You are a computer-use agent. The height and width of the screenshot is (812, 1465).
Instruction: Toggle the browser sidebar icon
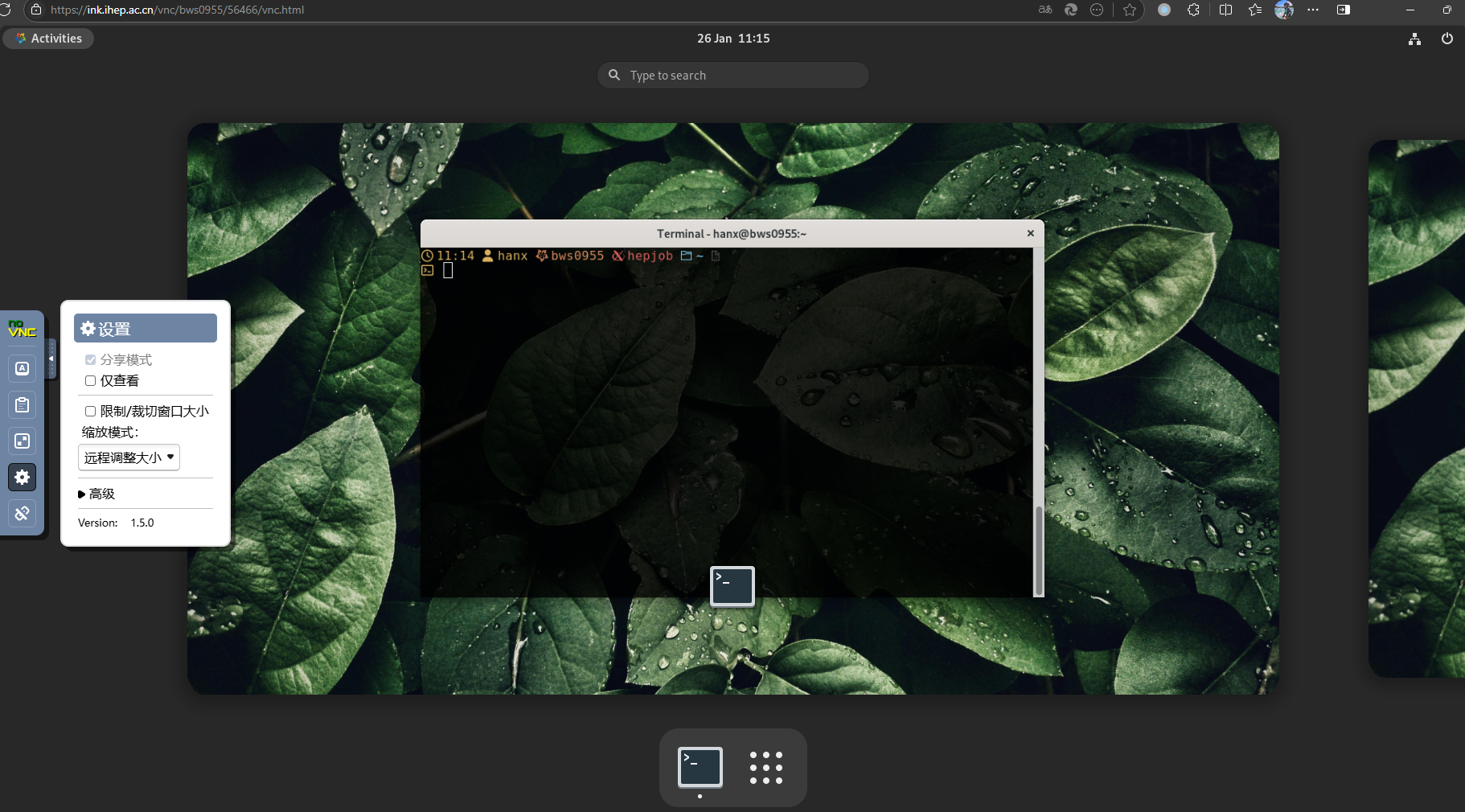tap(1344, 10)
